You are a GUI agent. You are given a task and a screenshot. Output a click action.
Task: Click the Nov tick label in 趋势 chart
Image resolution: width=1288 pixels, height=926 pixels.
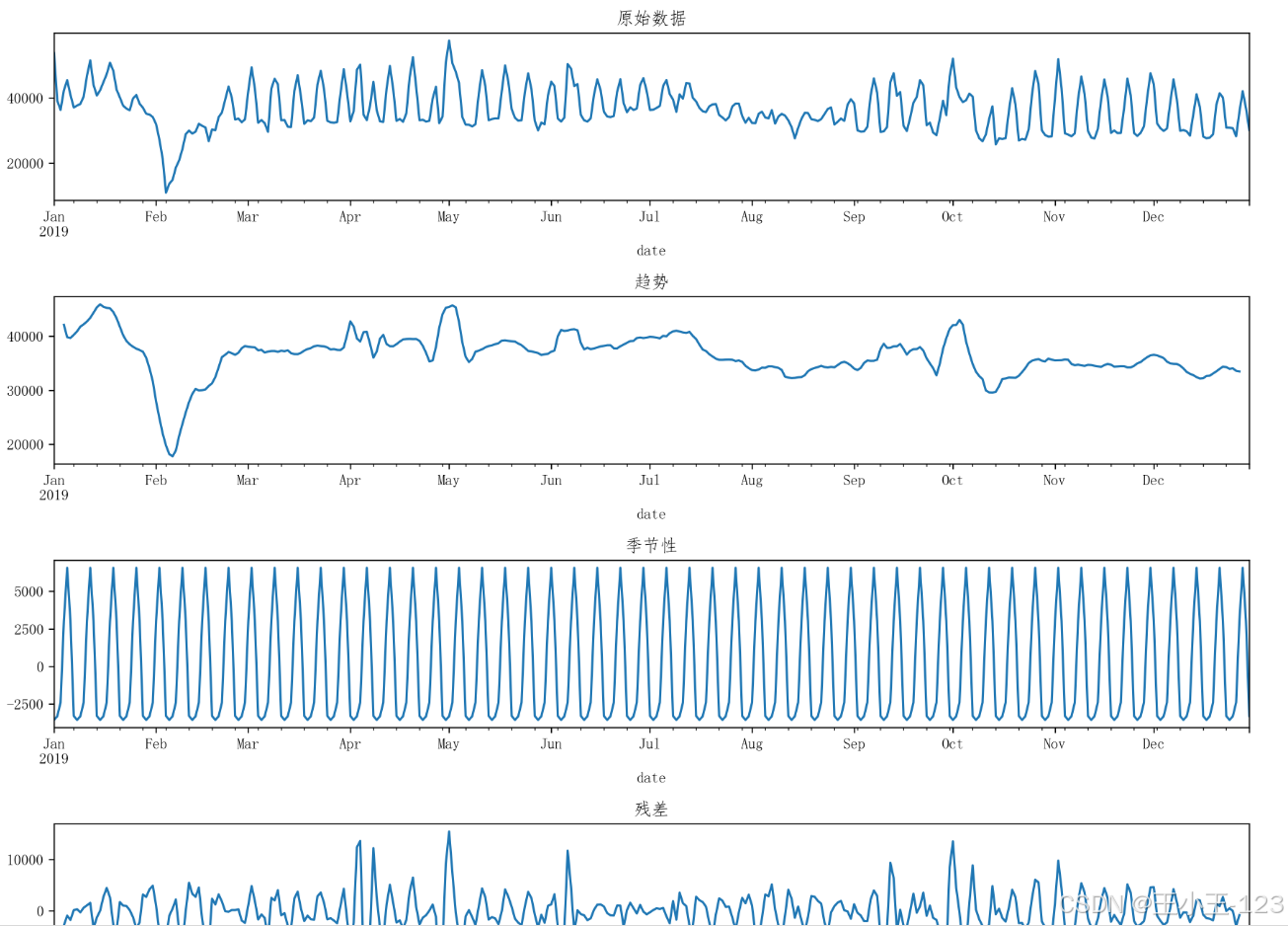tap(1054, 481)
